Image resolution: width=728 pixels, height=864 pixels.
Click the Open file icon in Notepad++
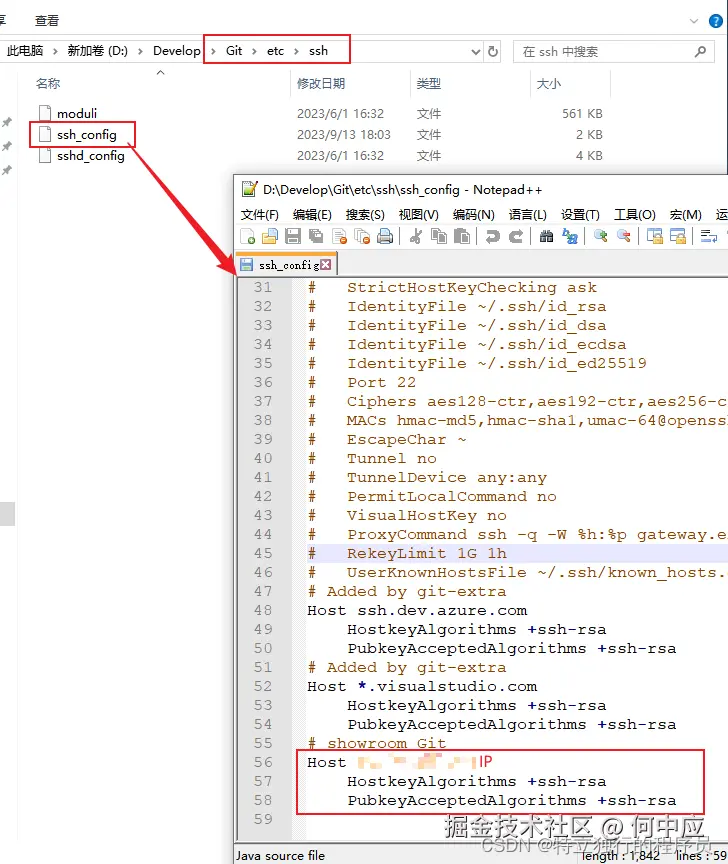pos(270,236)
